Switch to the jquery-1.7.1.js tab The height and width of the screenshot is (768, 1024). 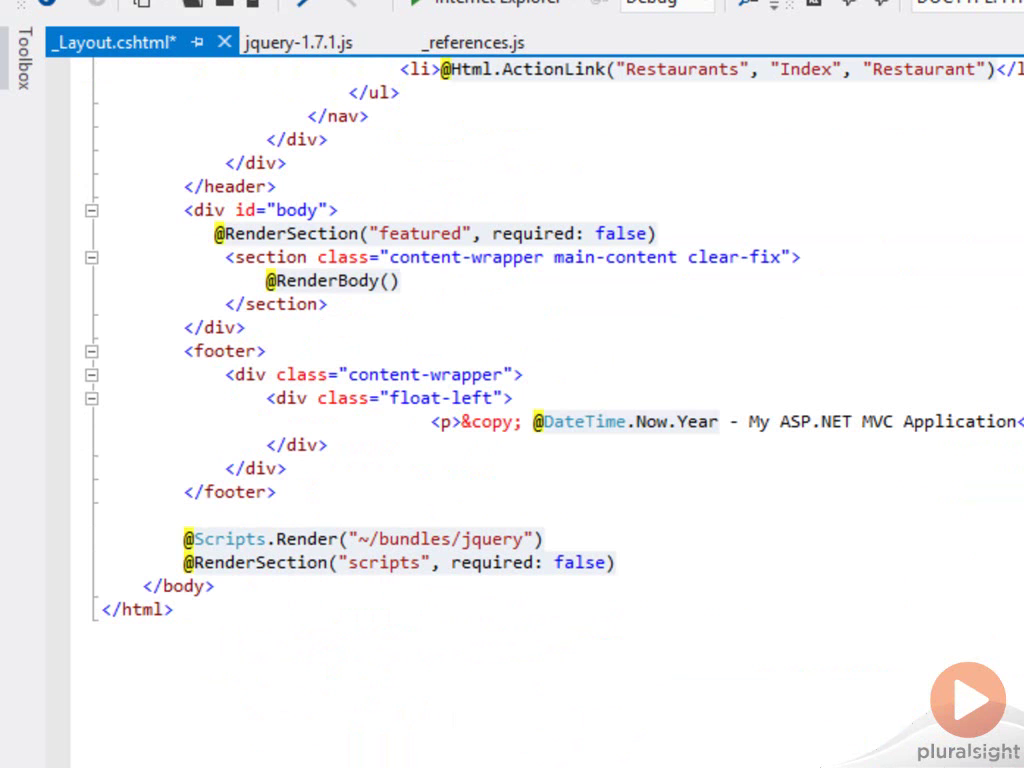[298, 43]
